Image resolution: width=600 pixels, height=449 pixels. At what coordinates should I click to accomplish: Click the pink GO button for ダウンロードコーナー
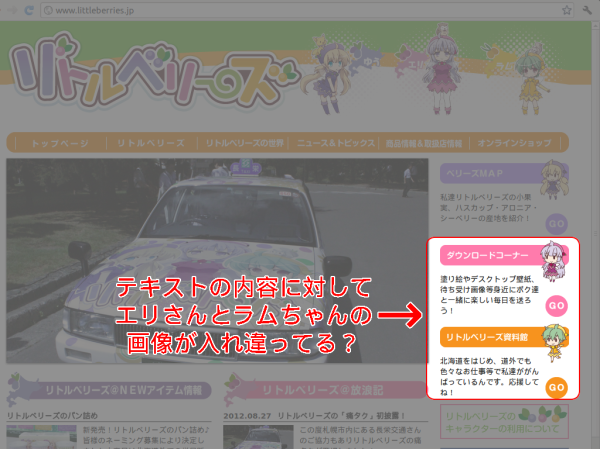(x=557, y=305)
